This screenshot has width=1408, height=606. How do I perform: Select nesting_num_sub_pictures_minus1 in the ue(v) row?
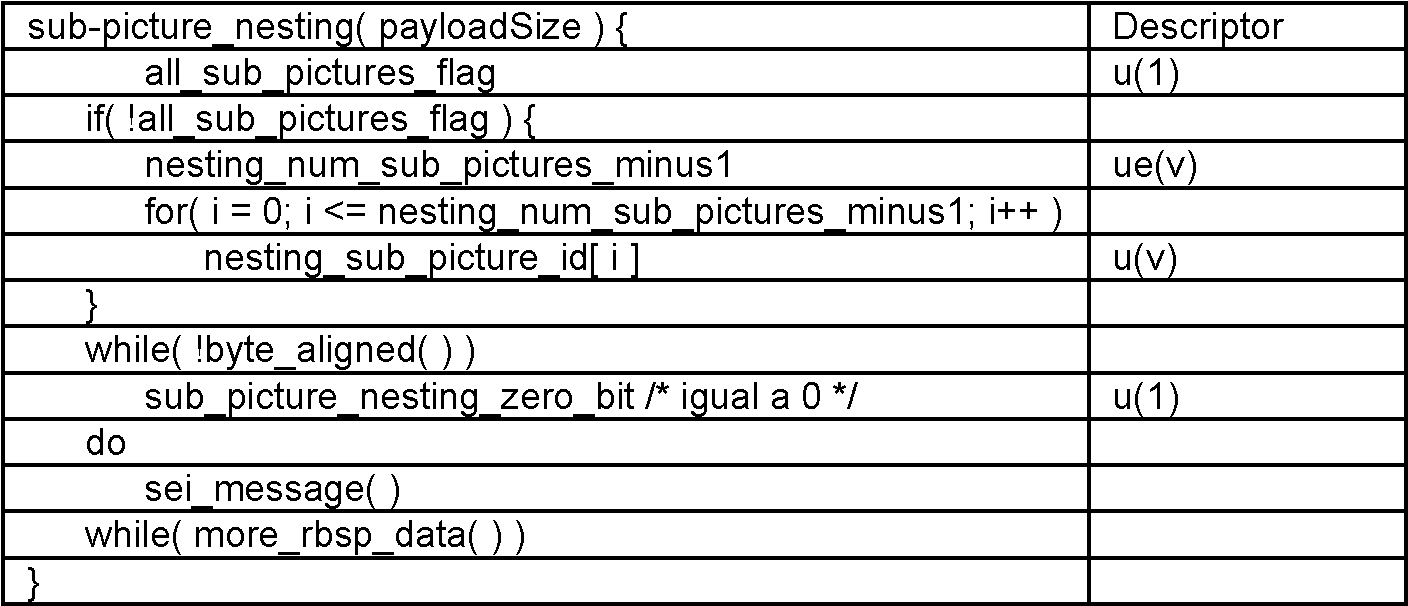[x=438, y=166]
